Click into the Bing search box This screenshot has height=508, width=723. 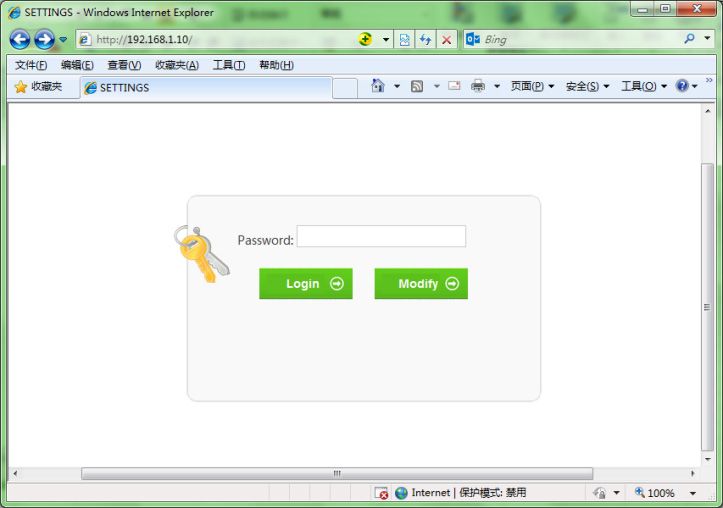click(x=581, y=40)
